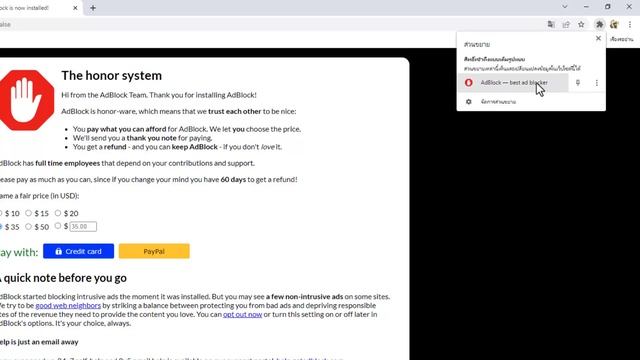Open the Extensions puzzle icon
The width and height of the screenshot is (640, 360).
point(599,24)
